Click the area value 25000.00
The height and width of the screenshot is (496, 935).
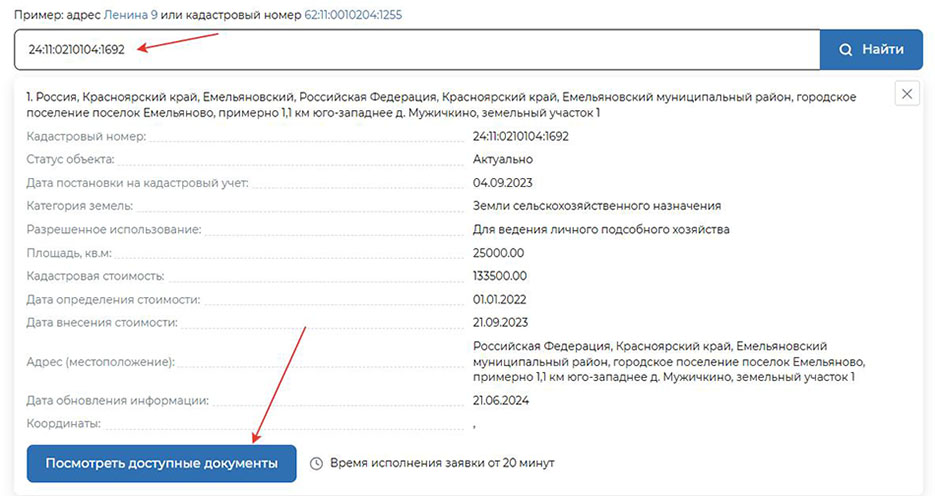(x=499, y=253)
